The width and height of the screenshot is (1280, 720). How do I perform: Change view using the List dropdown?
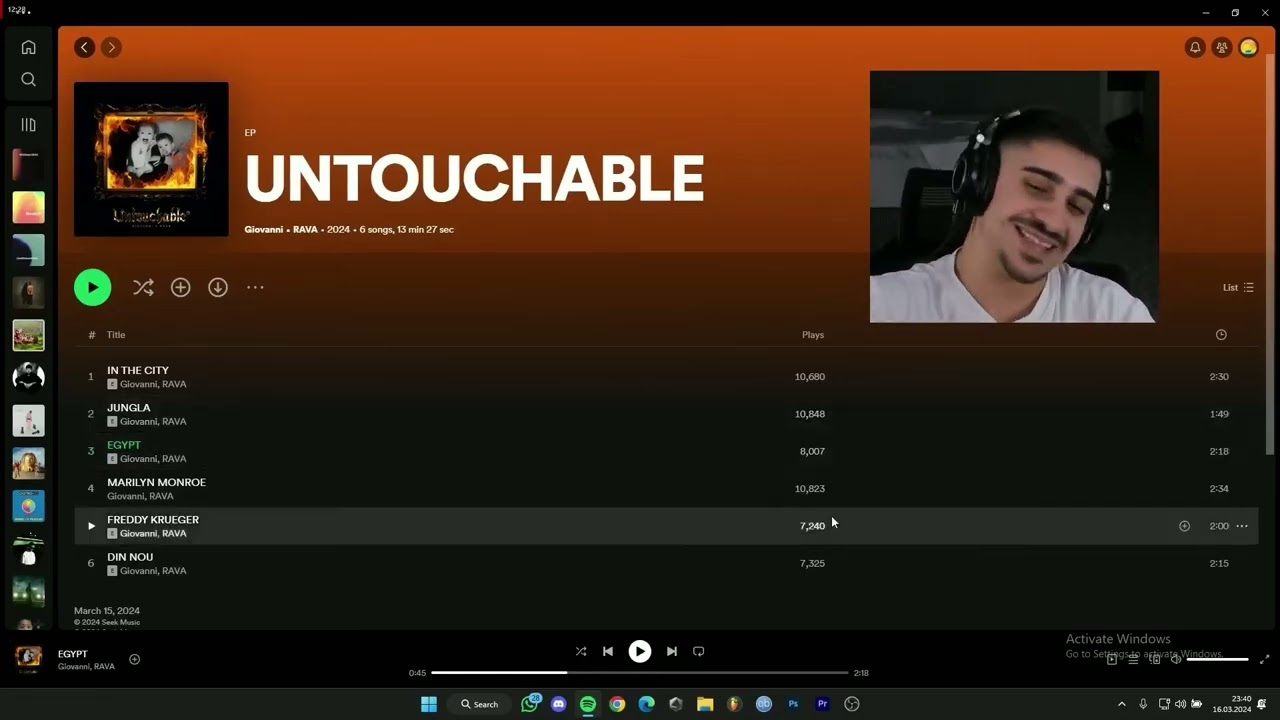pos(1238,287)
